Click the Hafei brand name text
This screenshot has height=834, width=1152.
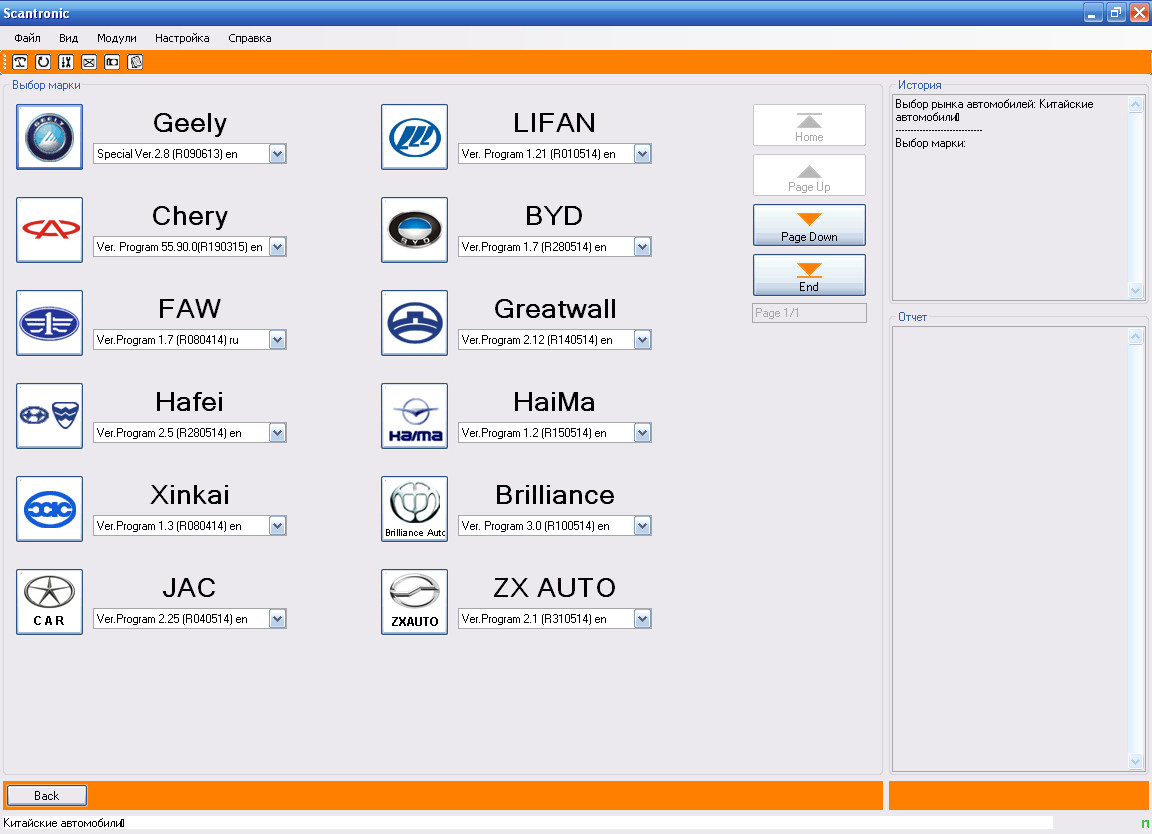pos(190,402)
